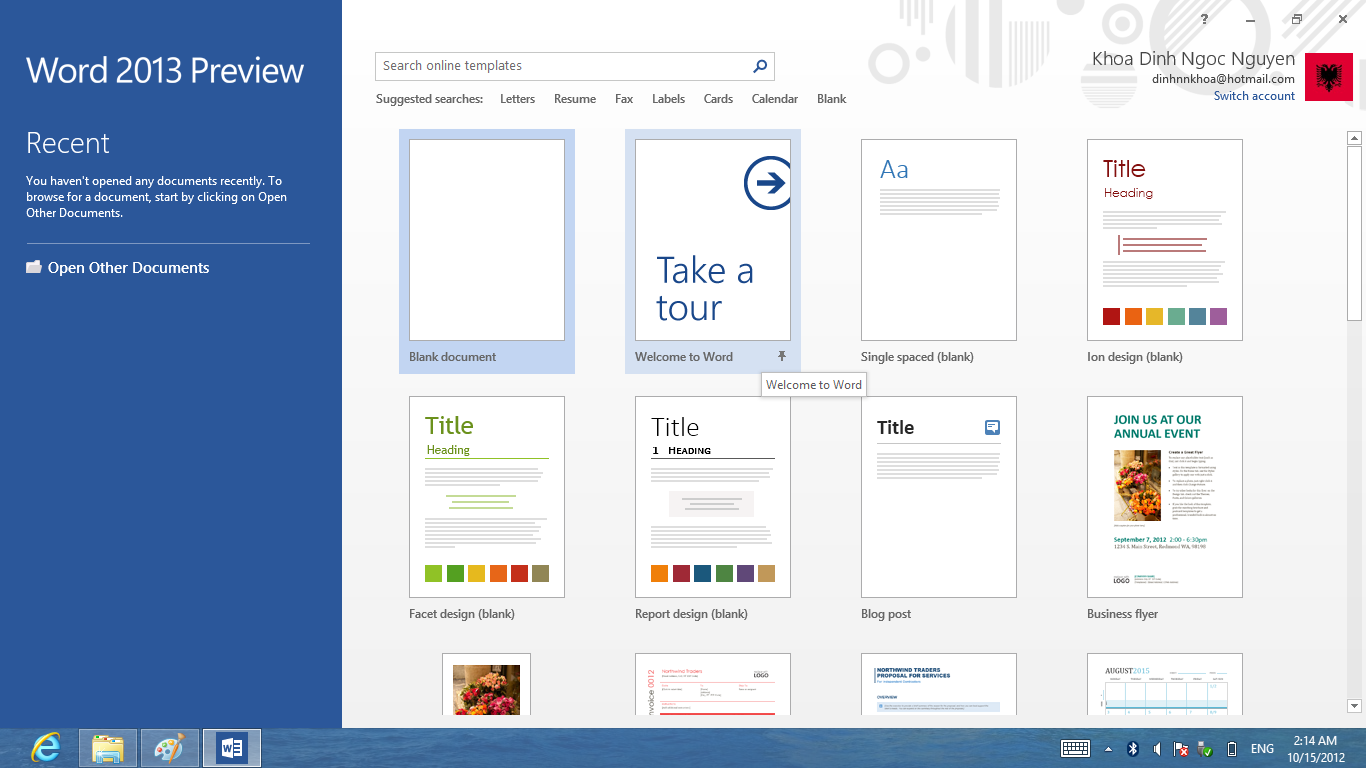Search suggested Calendar templates

(775, 99)
